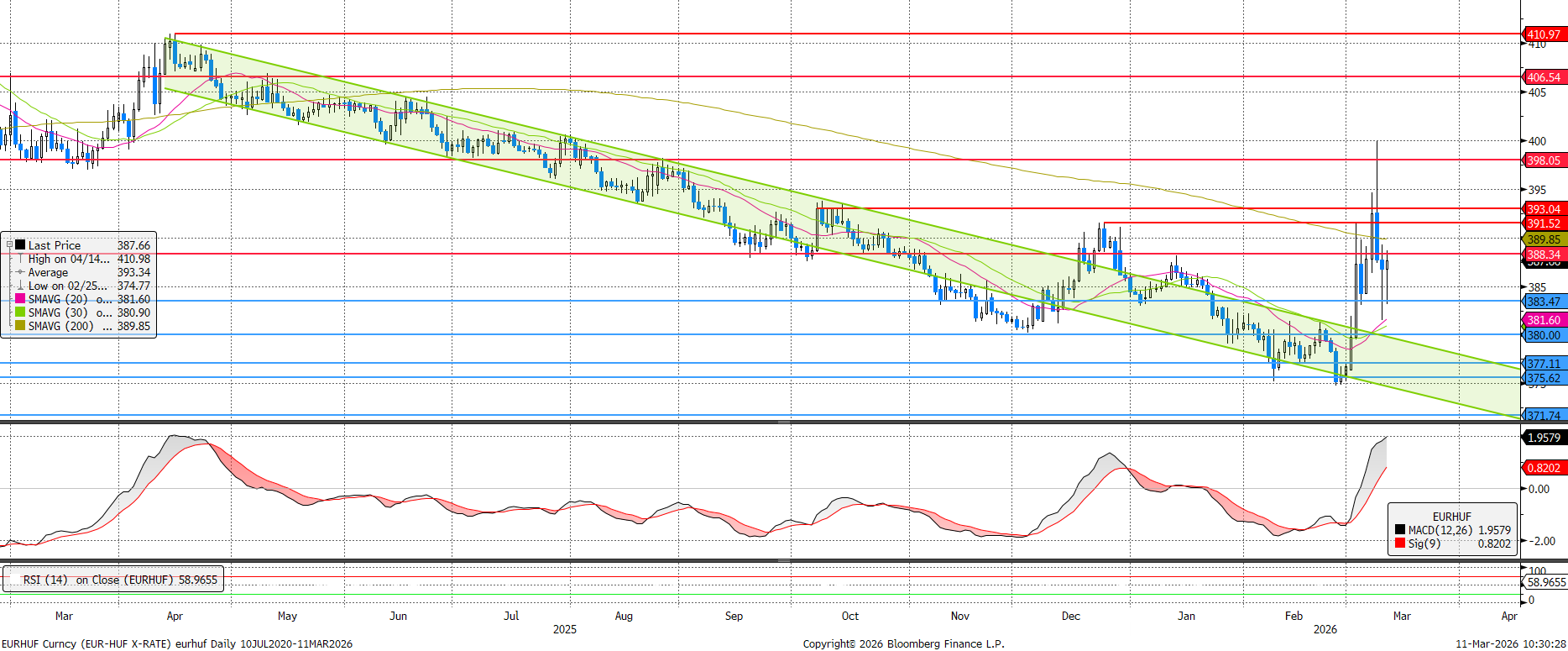Click the 389.85 olive SMAVG axis tag
1568x651 pixels.
point(1543,239)
